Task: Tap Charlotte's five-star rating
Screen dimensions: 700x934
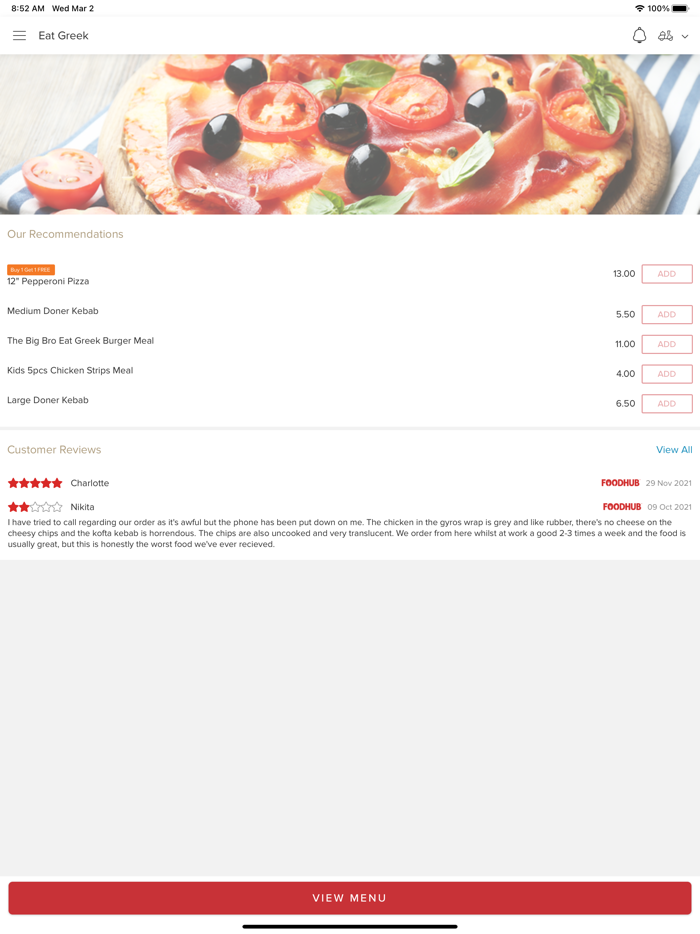Action: (x=35, y=483)
